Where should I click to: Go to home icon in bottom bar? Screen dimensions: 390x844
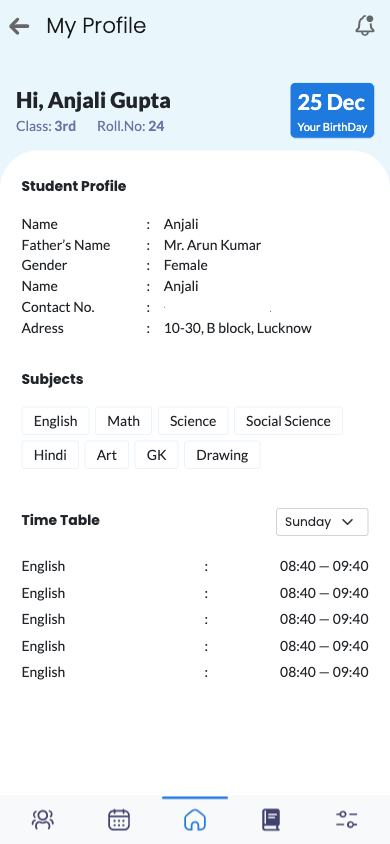point(195,820)
